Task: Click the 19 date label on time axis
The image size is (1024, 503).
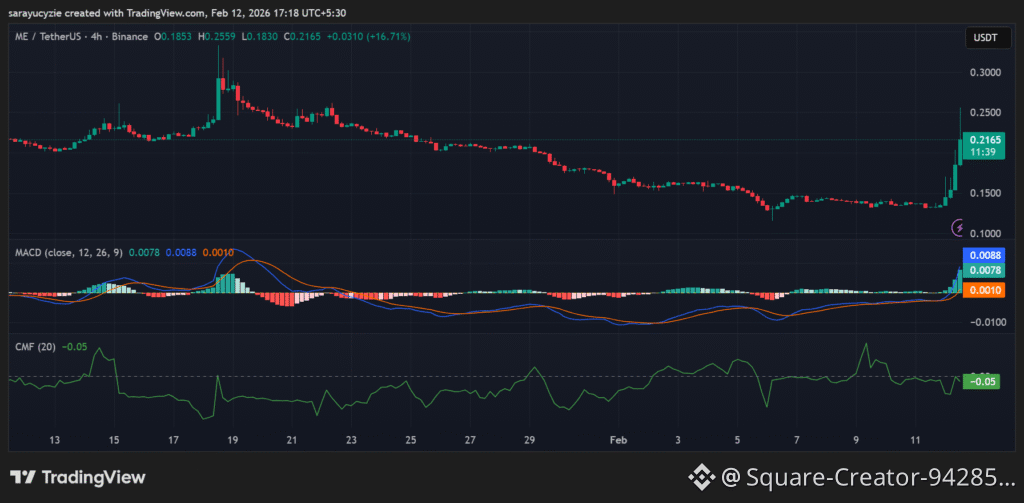Action: click(x=232, y=440)
